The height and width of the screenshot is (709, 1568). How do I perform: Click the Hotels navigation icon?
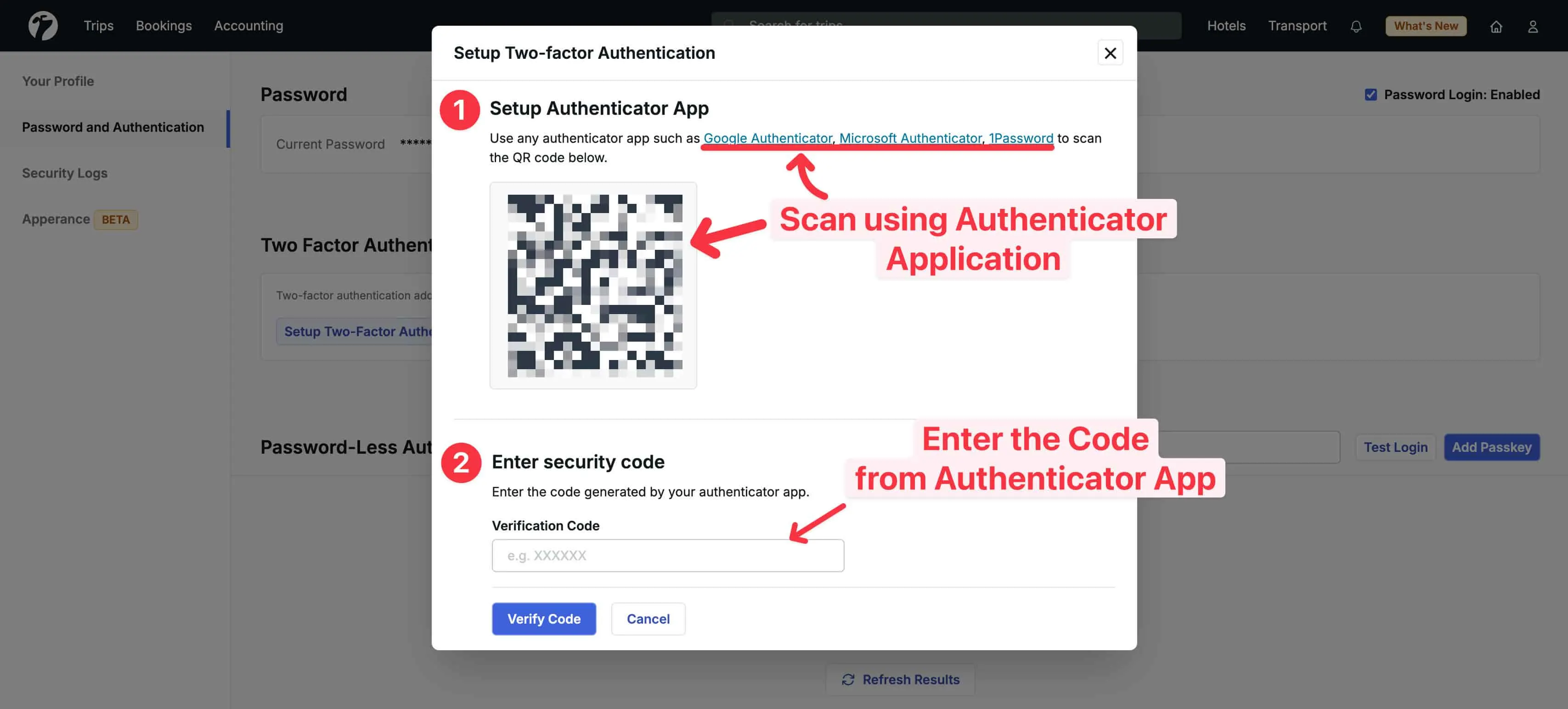click(x=1226, y=25)
